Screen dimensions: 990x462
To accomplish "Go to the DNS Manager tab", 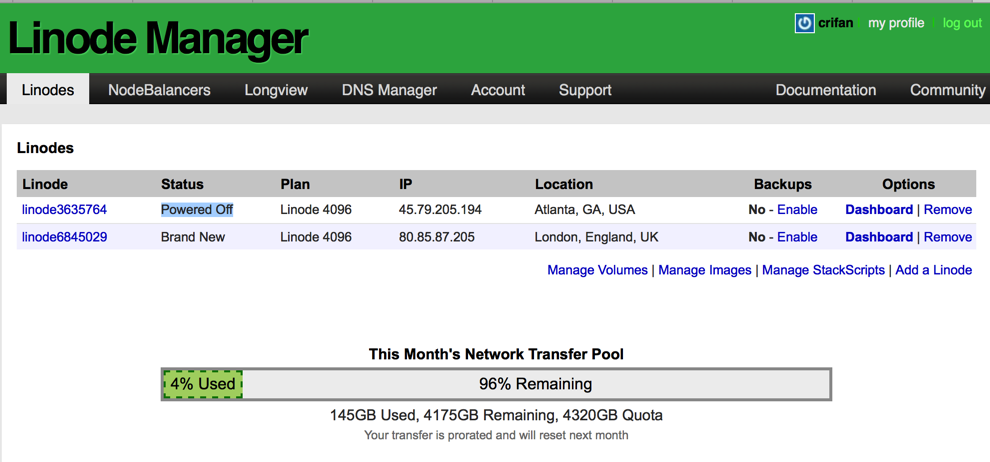I will coord(389,90).
